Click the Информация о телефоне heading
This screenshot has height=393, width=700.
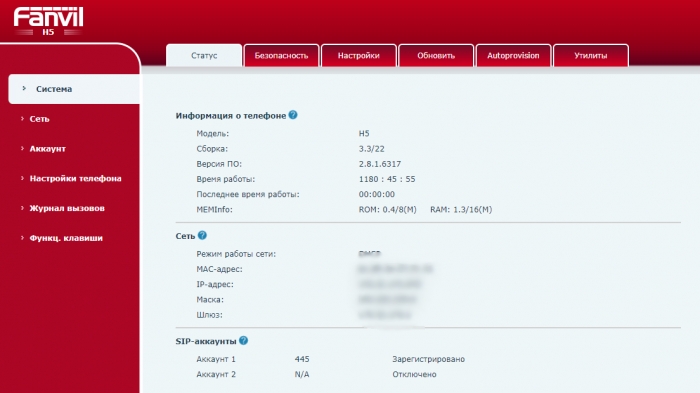click(x=231, y=116)
